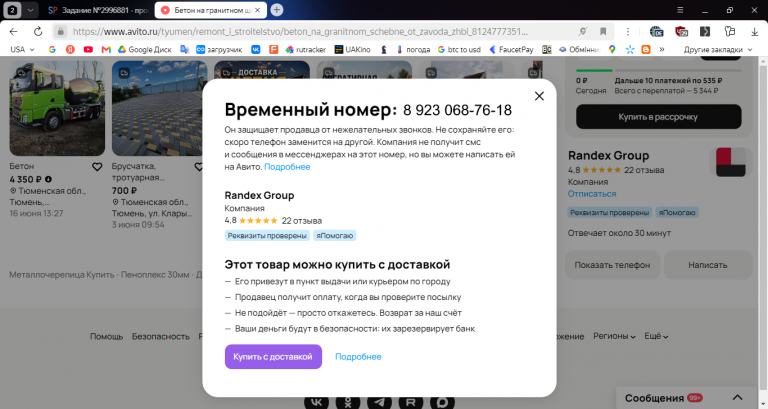Viewport: 768px width, 409px height.
Task: Open the Rutube footer icon
Action: click(410, 402)
